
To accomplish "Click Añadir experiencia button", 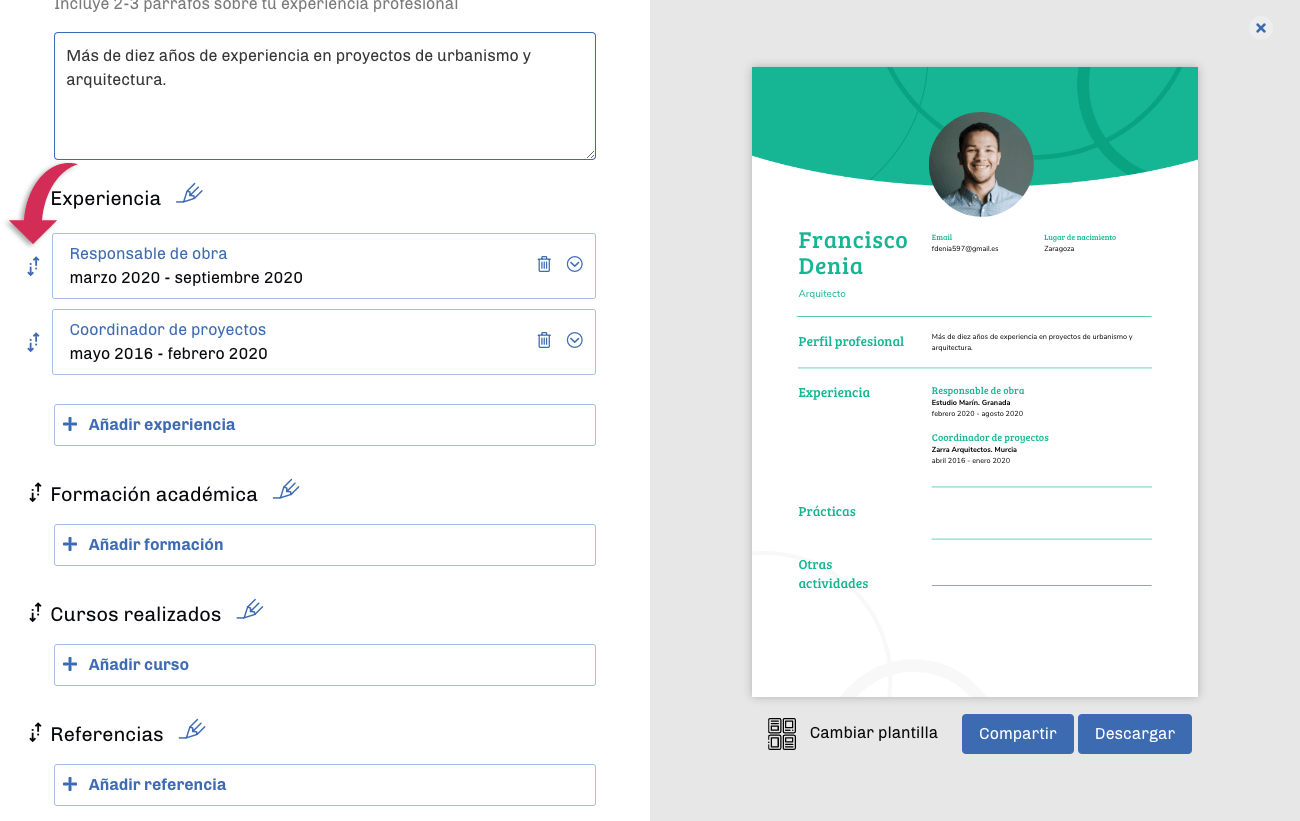I will coord(325,425).
